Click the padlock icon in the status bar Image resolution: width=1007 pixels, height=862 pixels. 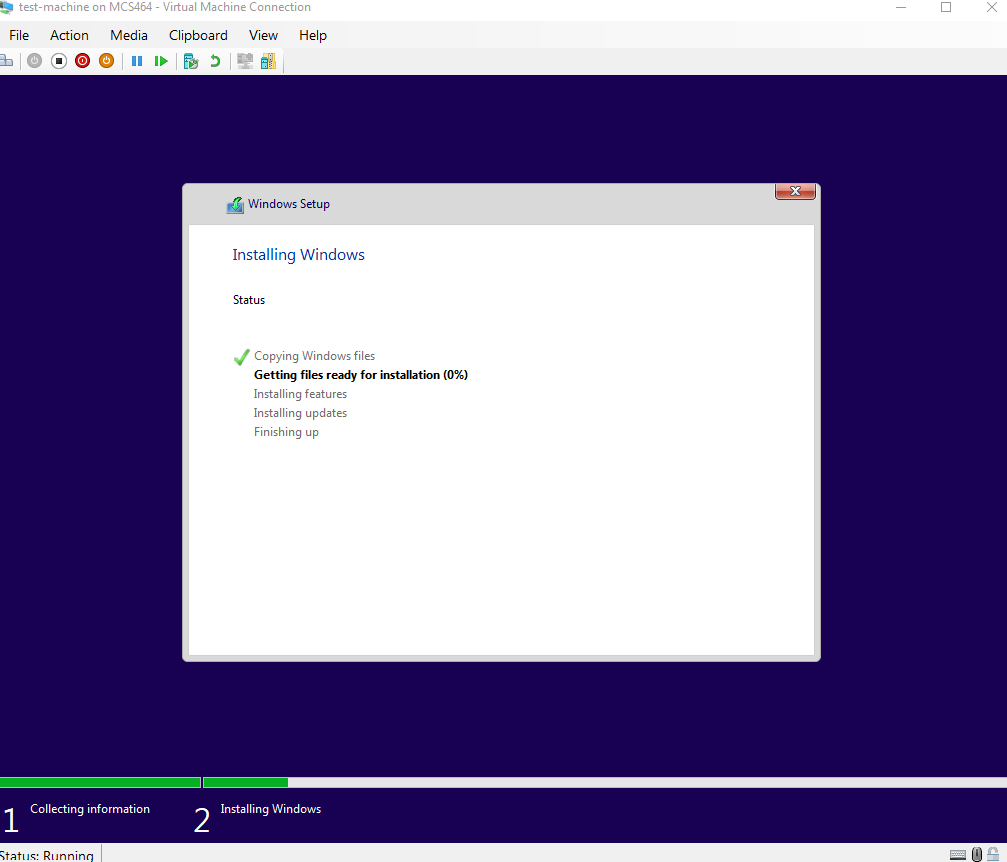tap(993, 854)
